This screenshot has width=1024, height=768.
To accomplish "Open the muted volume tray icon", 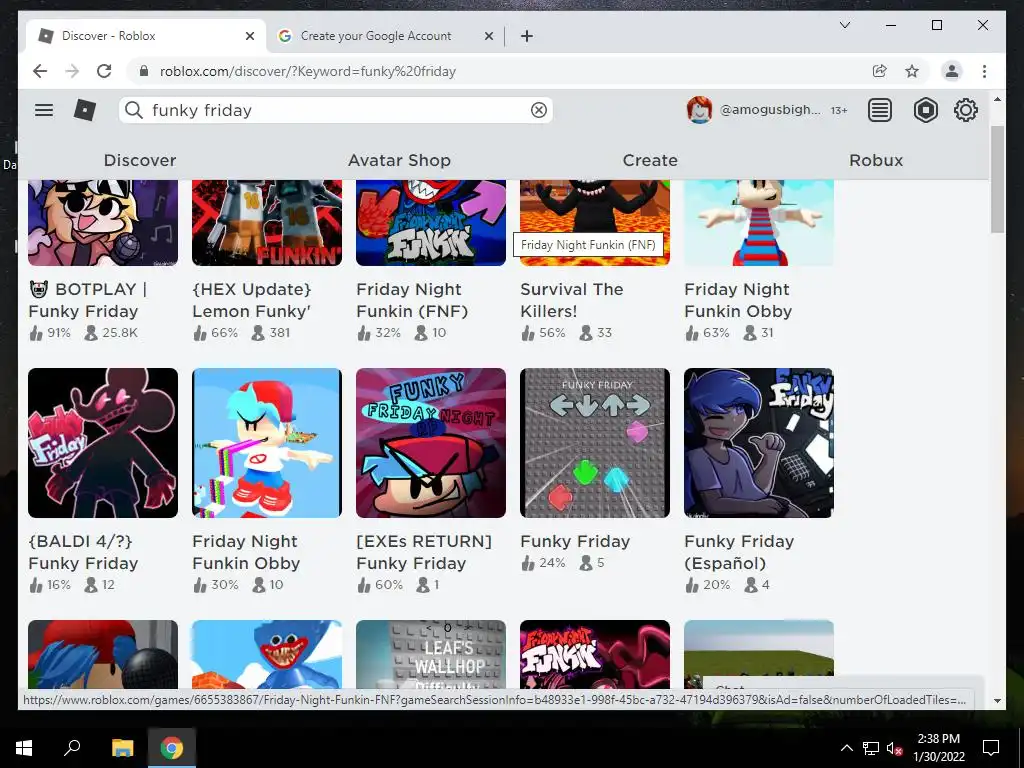I will [895, 748].
